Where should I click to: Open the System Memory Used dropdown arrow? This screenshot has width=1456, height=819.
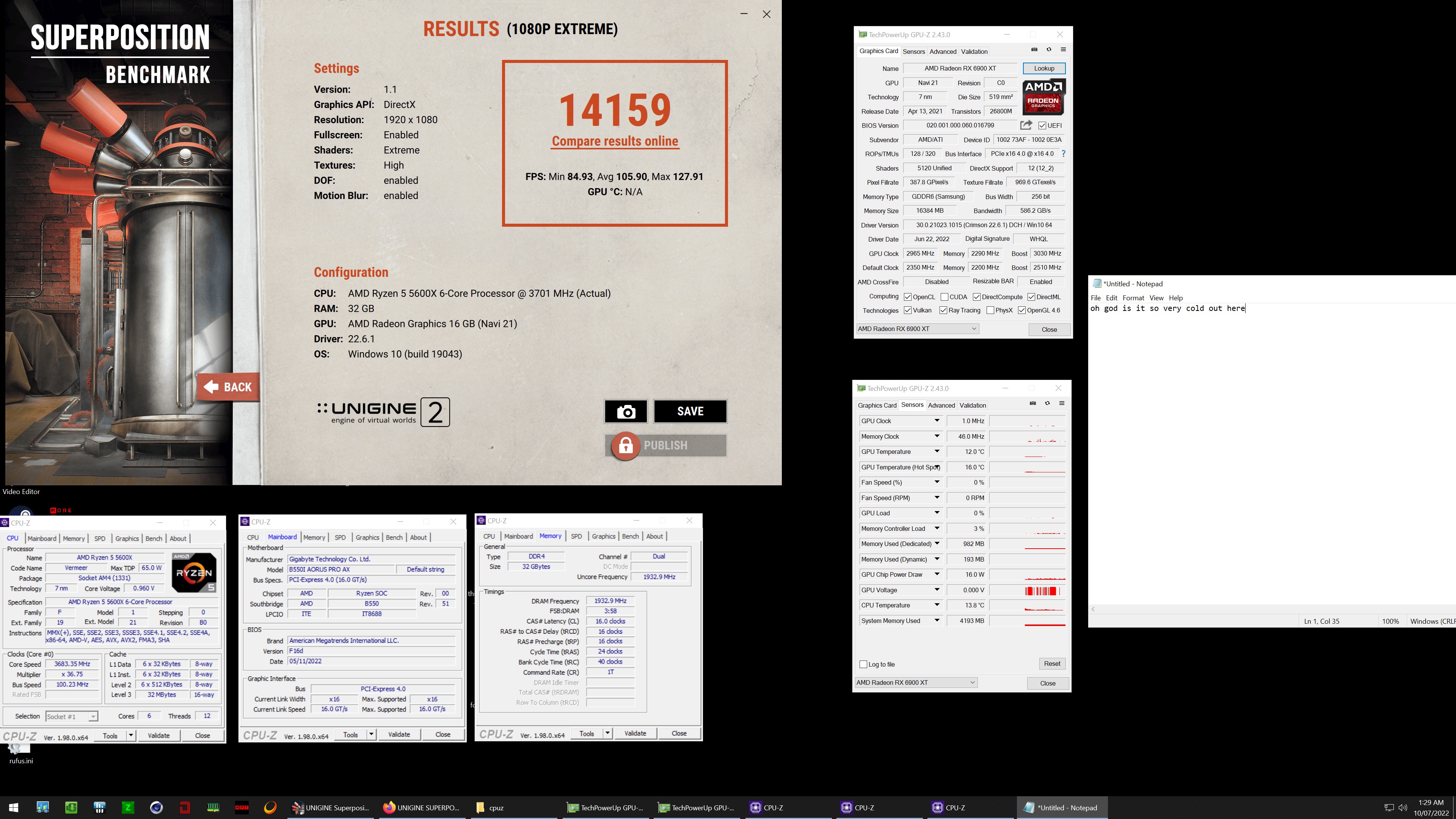pyautogui.click(x=937, y=621)
